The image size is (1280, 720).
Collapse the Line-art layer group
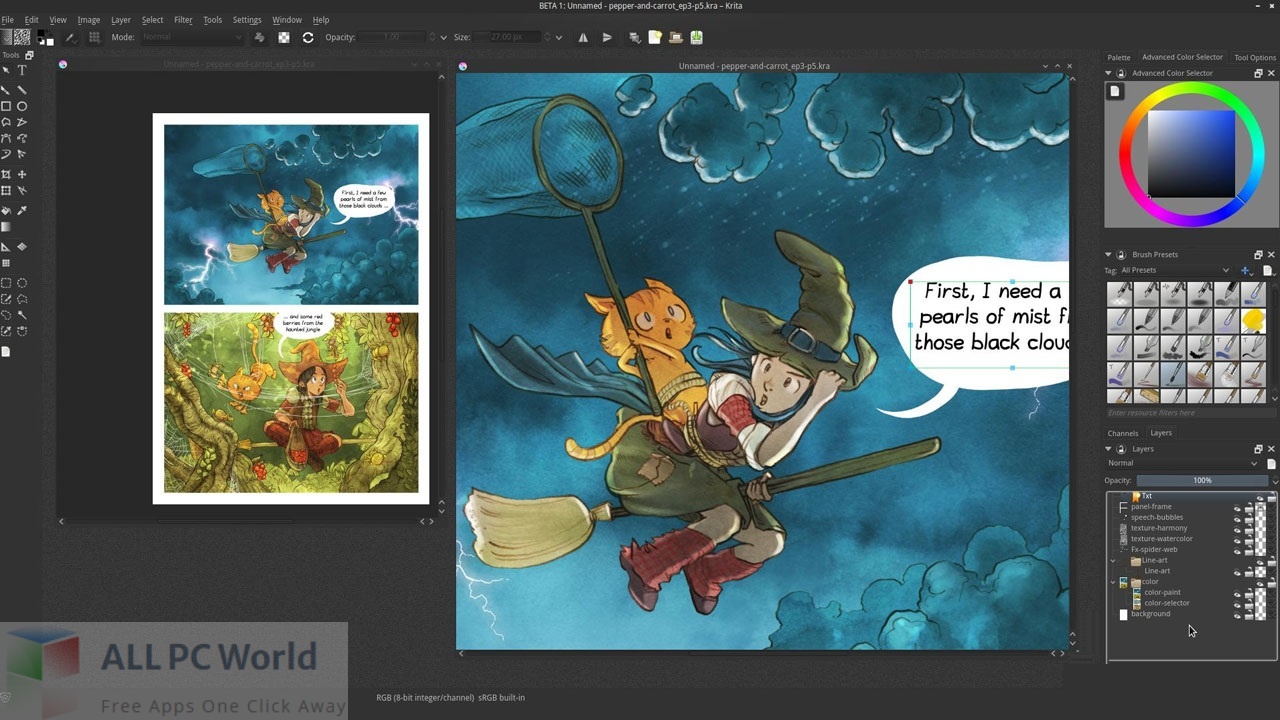[x=1111, y=560]
